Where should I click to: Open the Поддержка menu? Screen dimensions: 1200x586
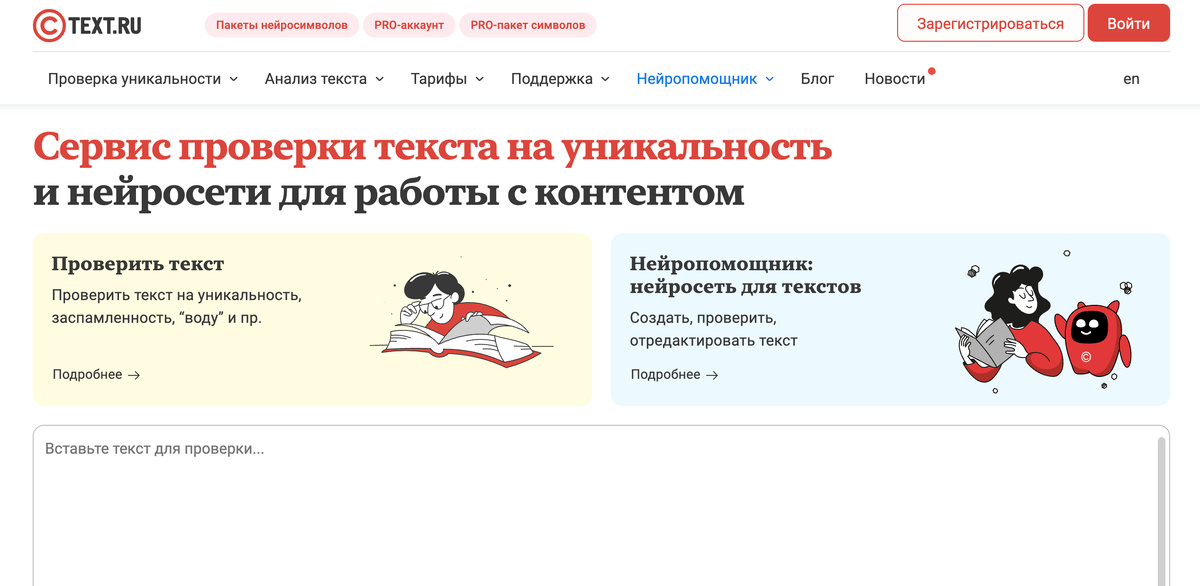[560, 79]
